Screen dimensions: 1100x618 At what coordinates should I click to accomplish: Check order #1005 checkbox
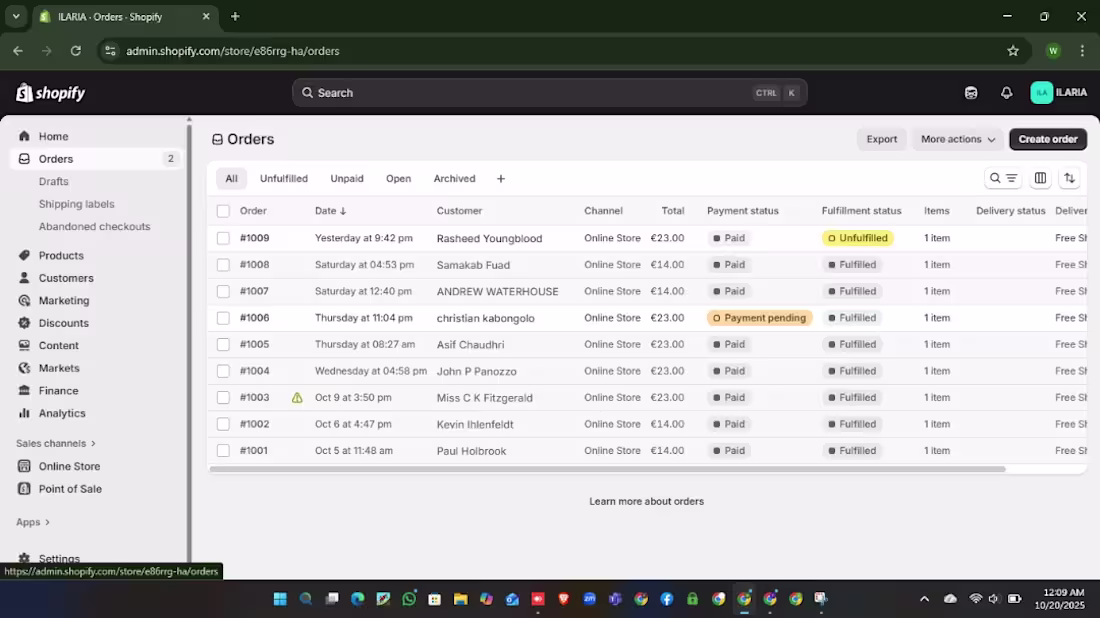tap(223, 344)
